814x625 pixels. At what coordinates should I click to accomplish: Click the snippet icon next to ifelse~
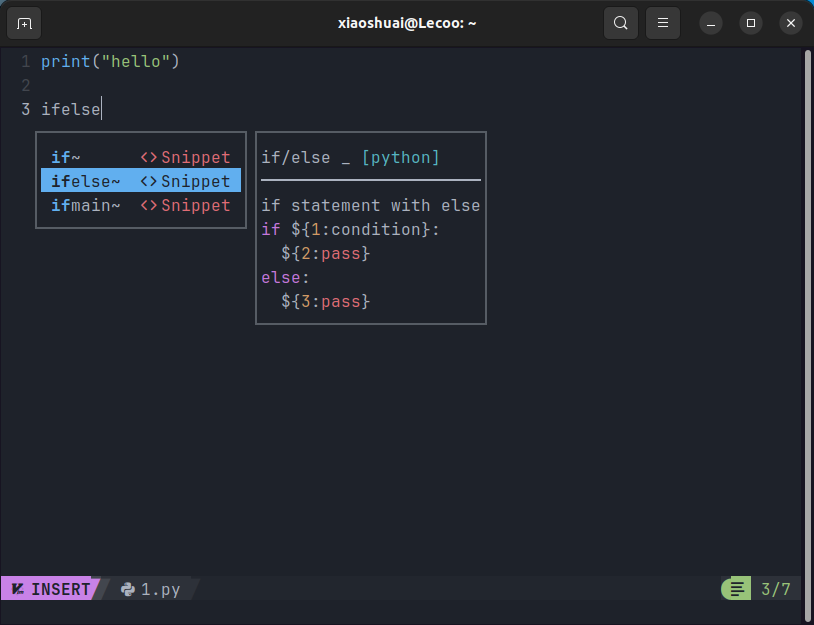[149, 181]
